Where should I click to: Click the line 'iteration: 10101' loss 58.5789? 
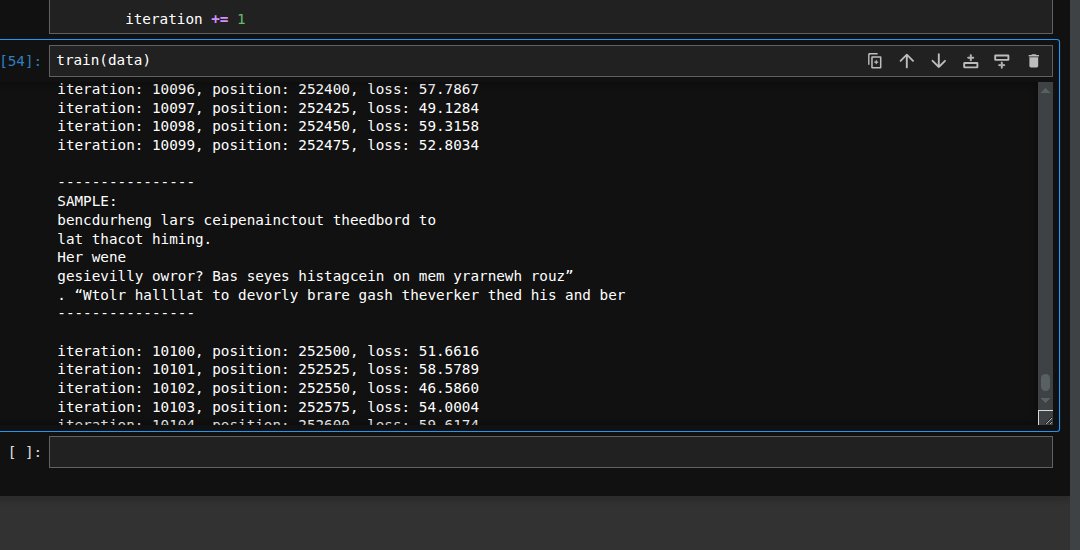268,370
